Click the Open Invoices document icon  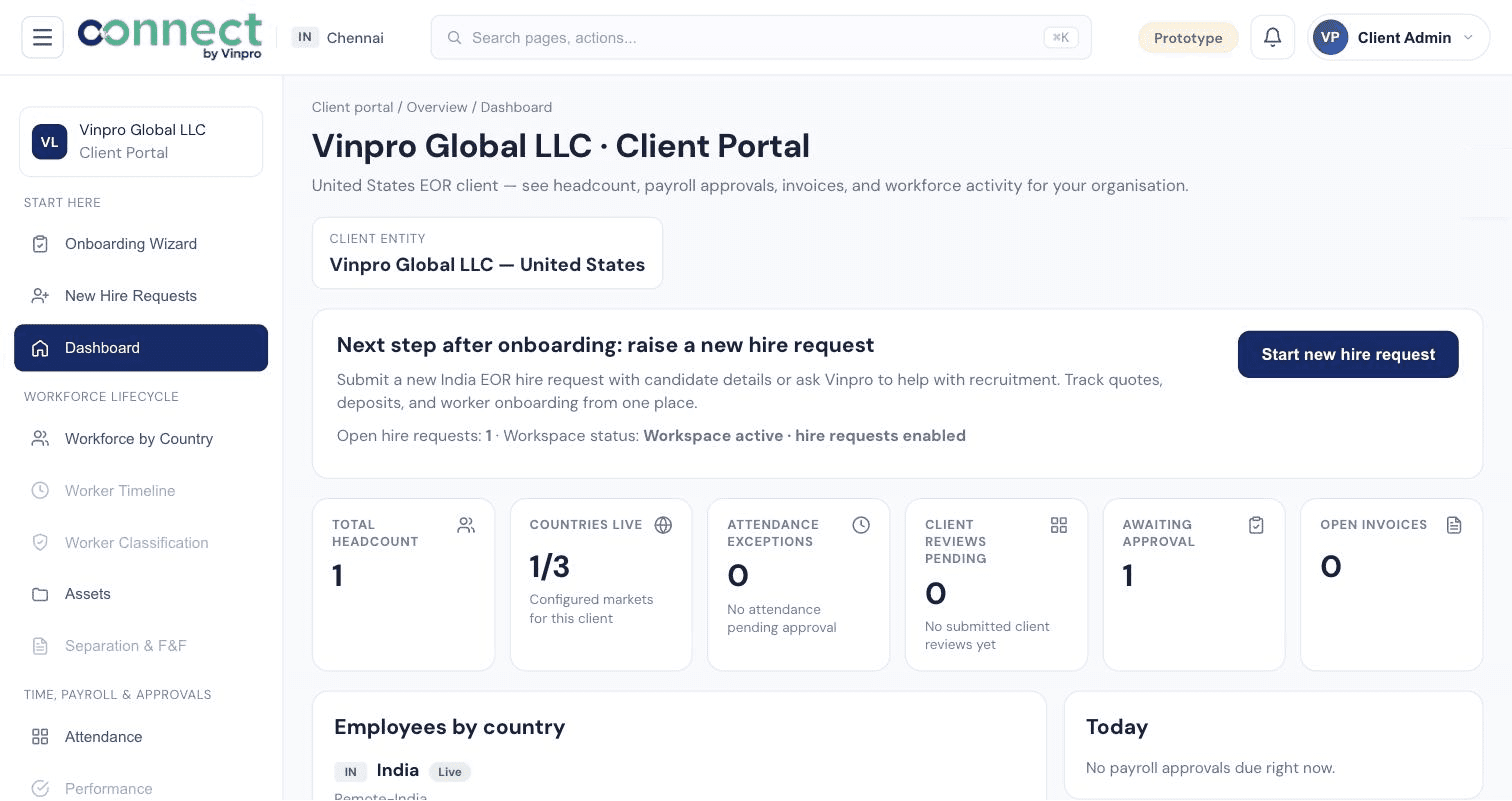1454,525
